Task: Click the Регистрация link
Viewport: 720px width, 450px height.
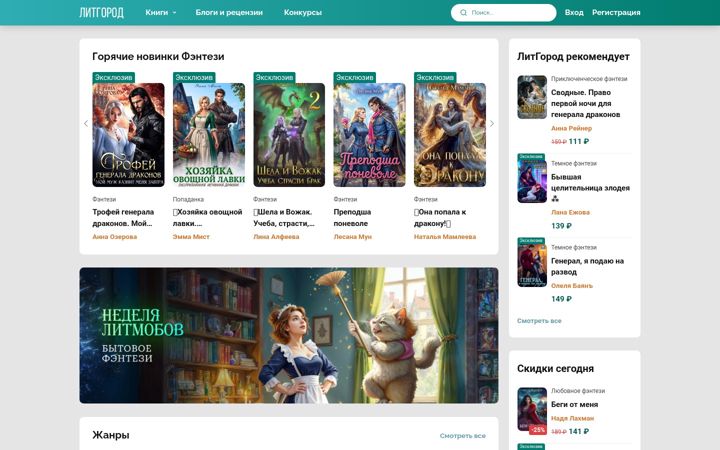Action: tap(616, 12)
